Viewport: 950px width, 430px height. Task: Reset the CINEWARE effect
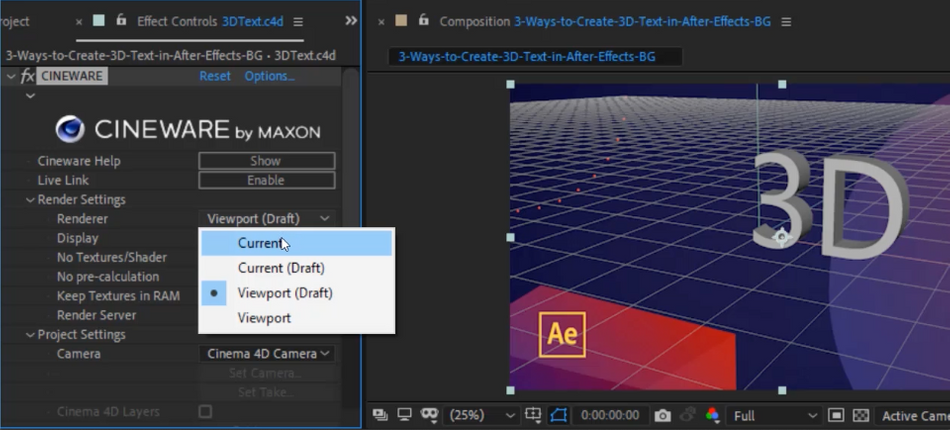point(215,76)
